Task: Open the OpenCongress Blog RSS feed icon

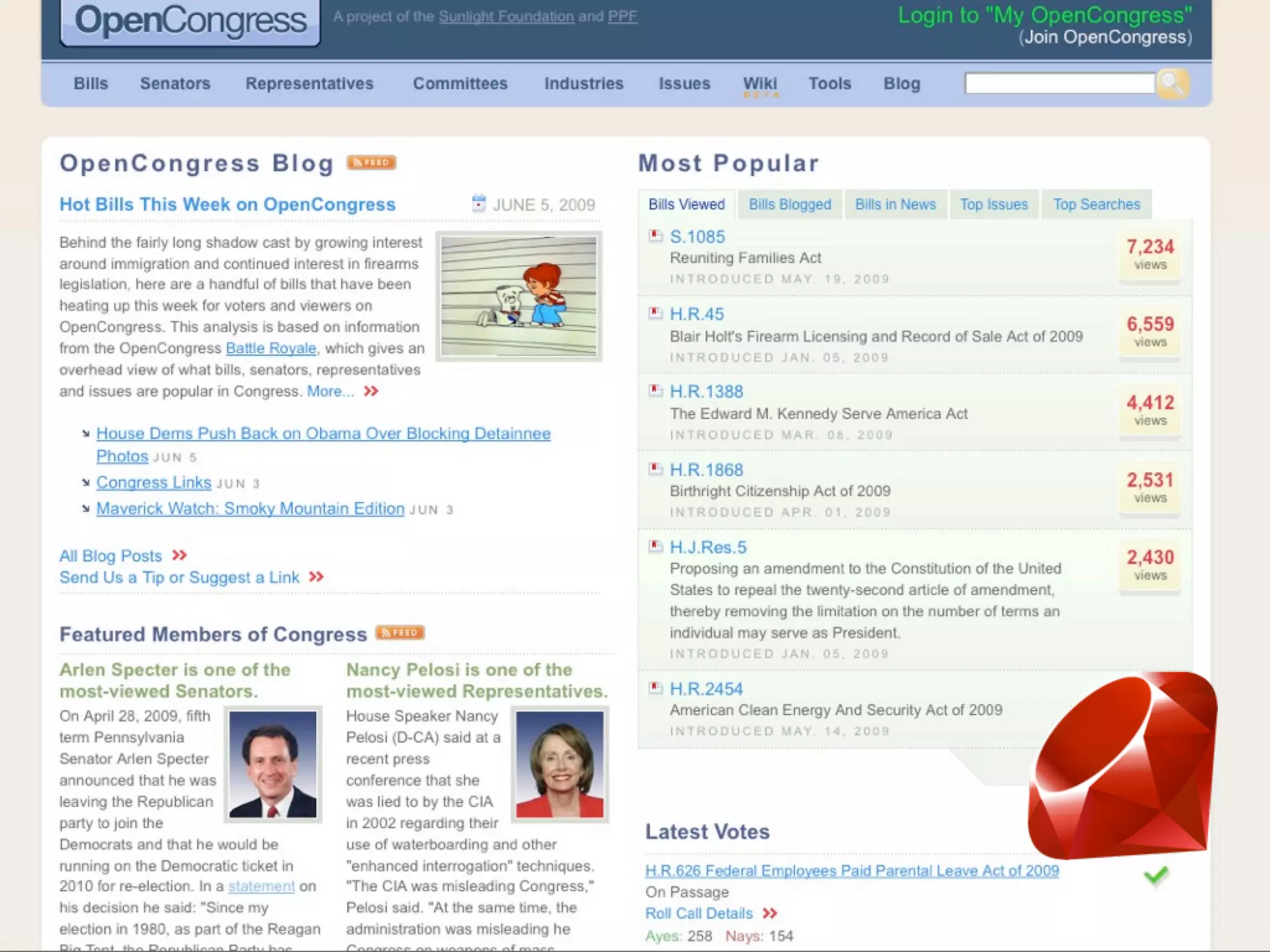Action: tap(371, 162)
